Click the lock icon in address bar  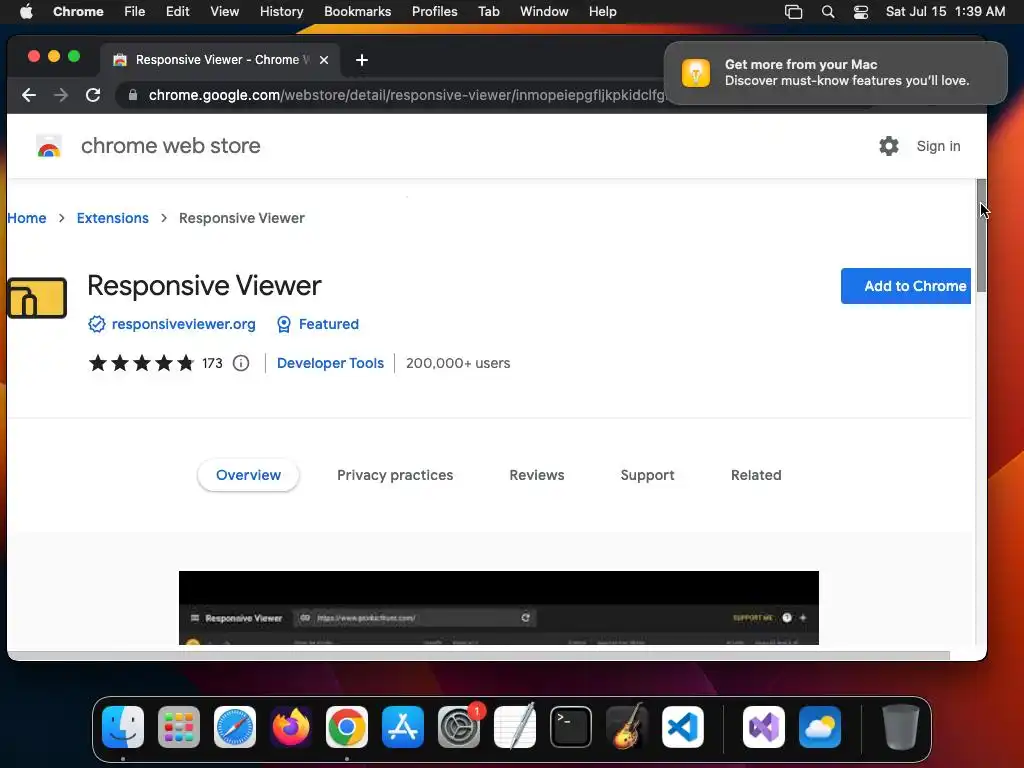[x=133, y=95]
